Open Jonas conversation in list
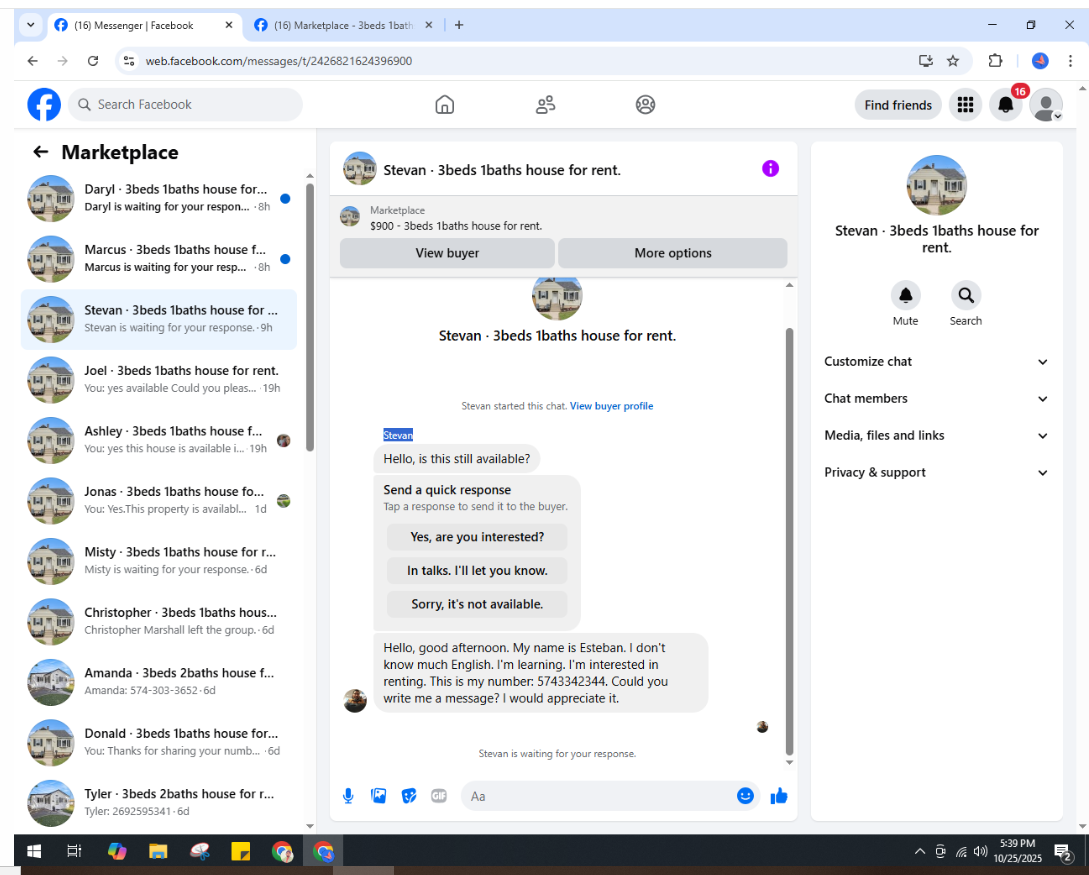The height and width of the screenshot is (875, 1089). coord(159,501)
